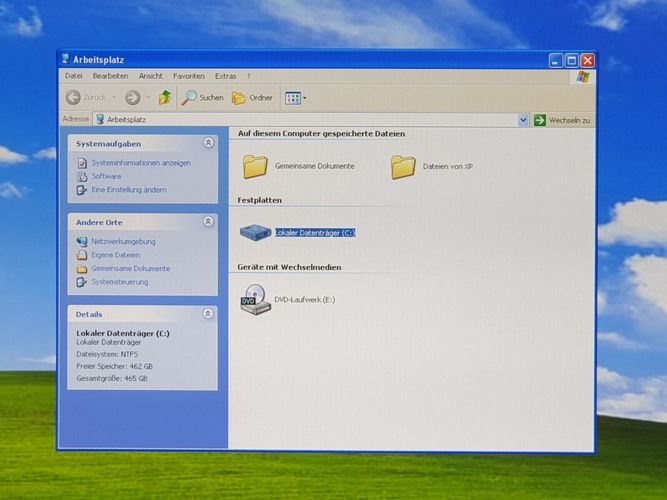This screenshot has height=500, width=667.
Task: Go up one folder level icon
Action: (165, 97)
